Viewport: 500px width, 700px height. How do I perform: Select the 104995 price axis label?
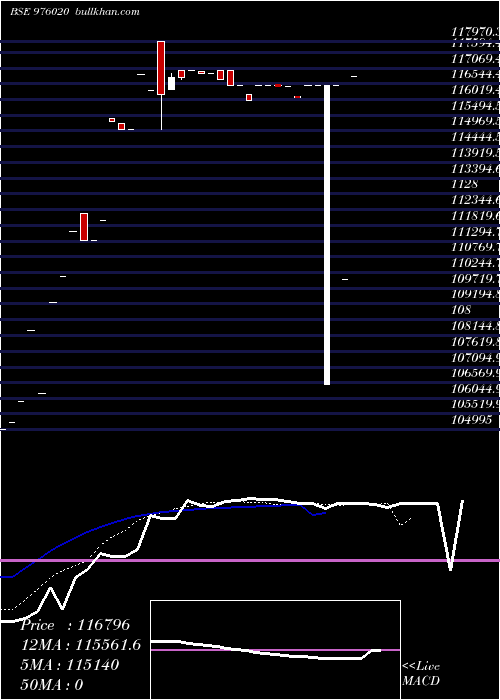[471, 420]
